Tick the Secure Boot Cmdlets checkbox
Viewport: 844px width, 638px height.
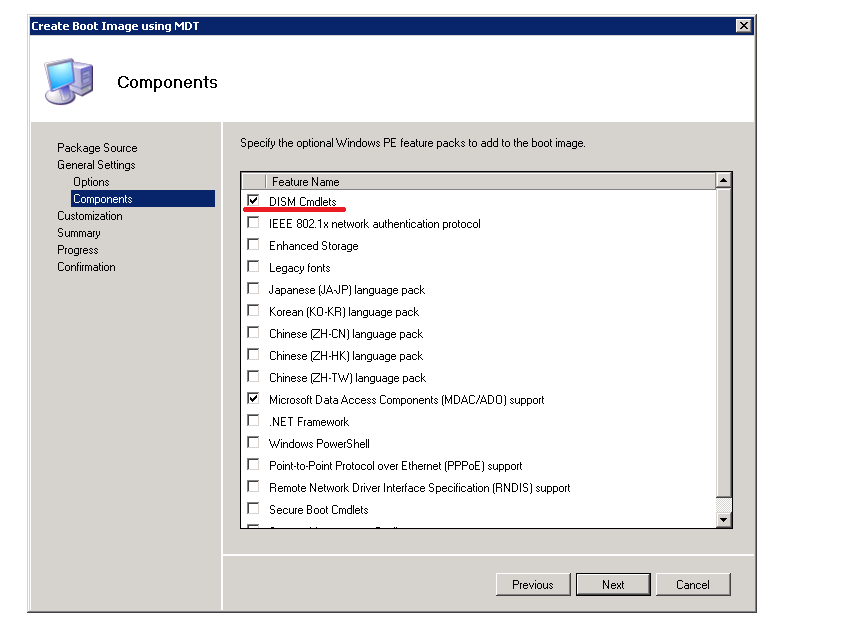pyautogui.click(x=253, y=509)
